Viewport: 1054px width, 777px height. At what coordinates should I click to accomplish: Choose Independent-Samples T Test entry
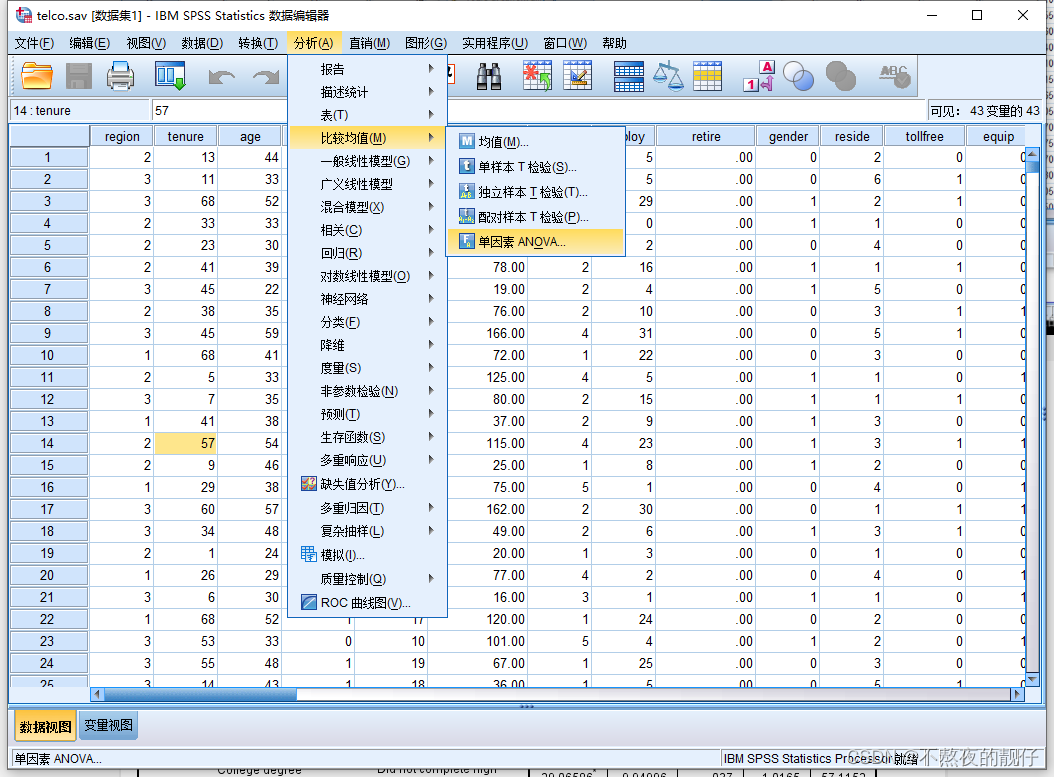pos(536,192)
